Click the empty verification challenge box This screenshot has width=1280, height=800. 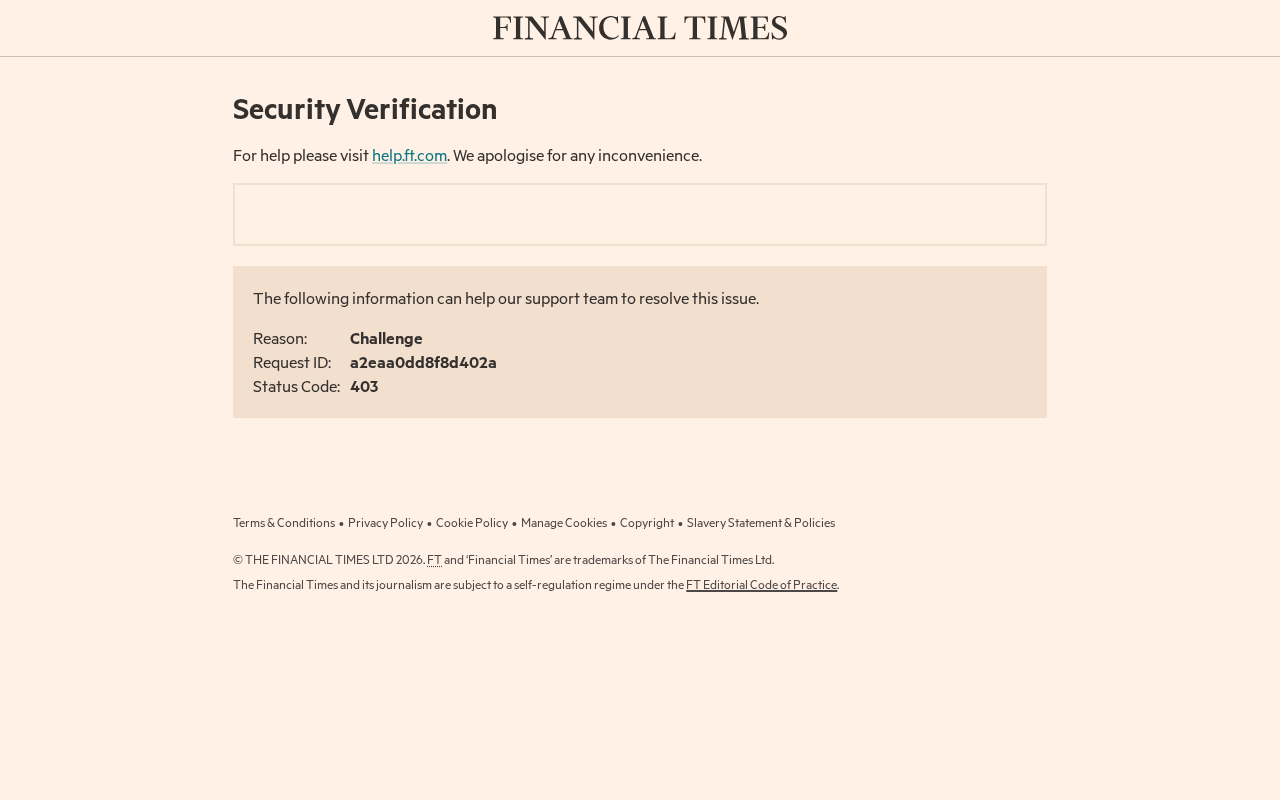(x=640, y=214)
